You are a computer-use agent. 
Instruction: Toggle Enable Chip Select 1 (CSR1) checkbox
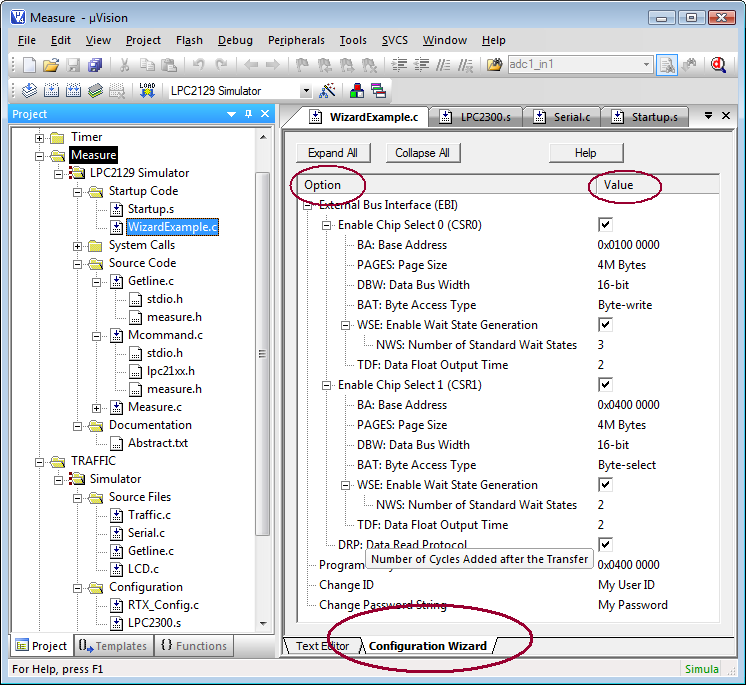tap(605, 384)
